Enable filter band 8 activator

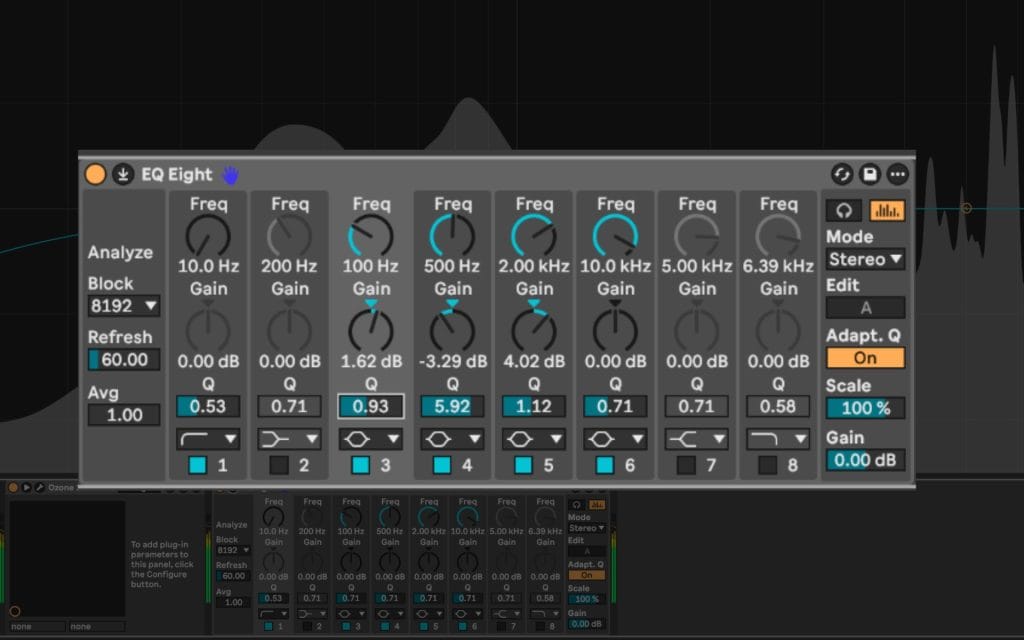coord(767,465)
